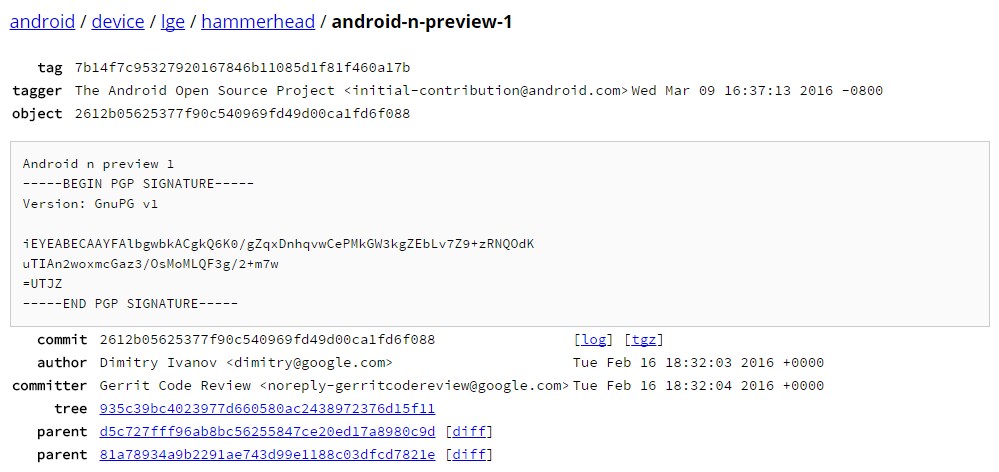View diff for parent 81a78934

469,455
